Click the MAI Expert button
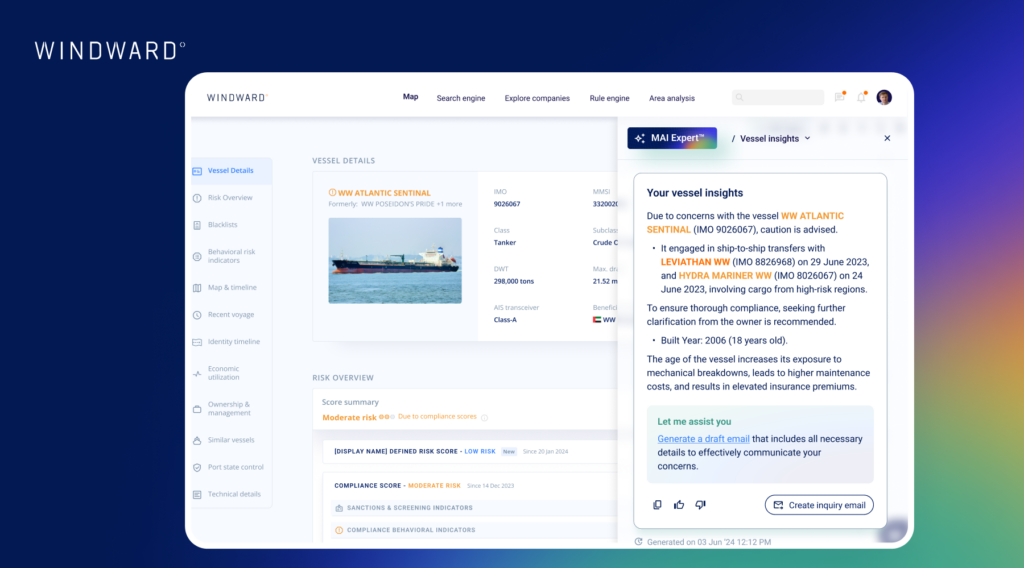This screenshot has width=1024, height=568. pyautogui.click(x=672, y=138)
